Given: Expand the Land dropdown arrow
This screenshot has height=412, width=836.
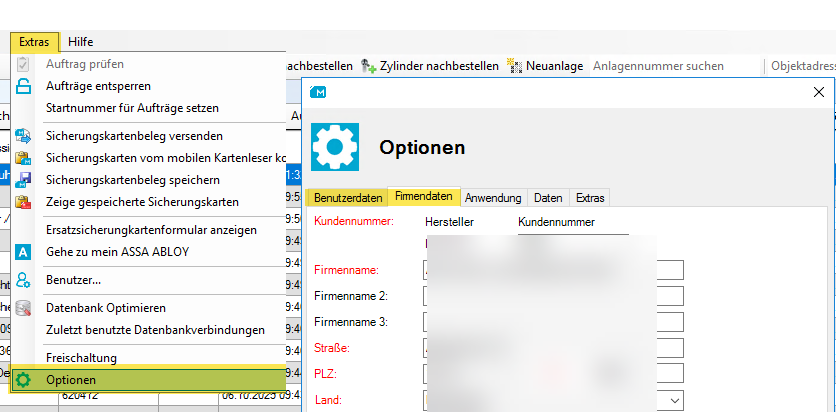Looking at the screenshot, I should [675, 400].
